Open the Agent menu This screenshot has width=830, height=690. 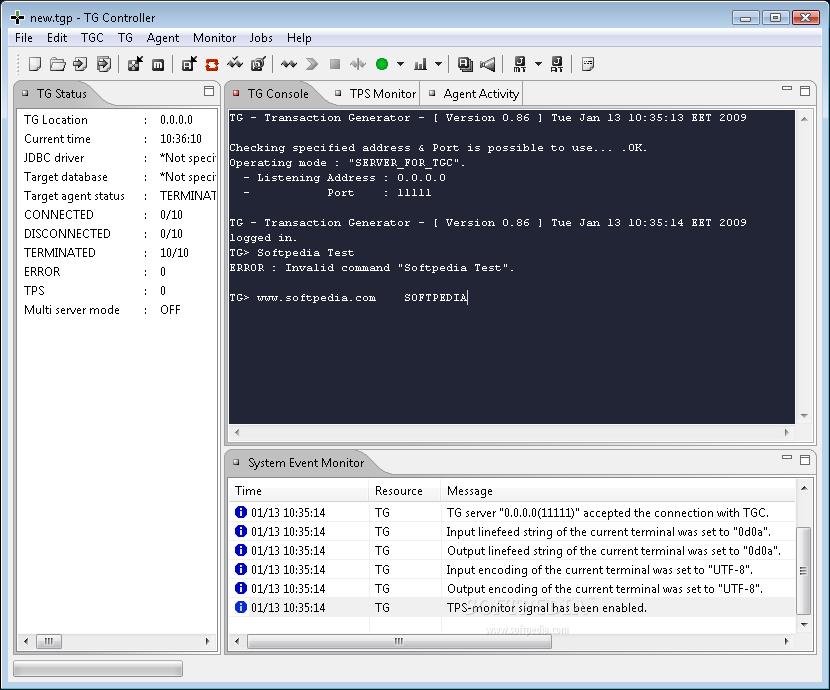163,38
